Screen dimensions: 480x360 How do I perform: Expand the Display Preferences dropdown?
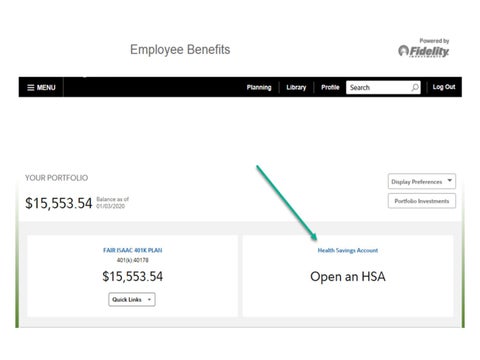pos(422,181)
